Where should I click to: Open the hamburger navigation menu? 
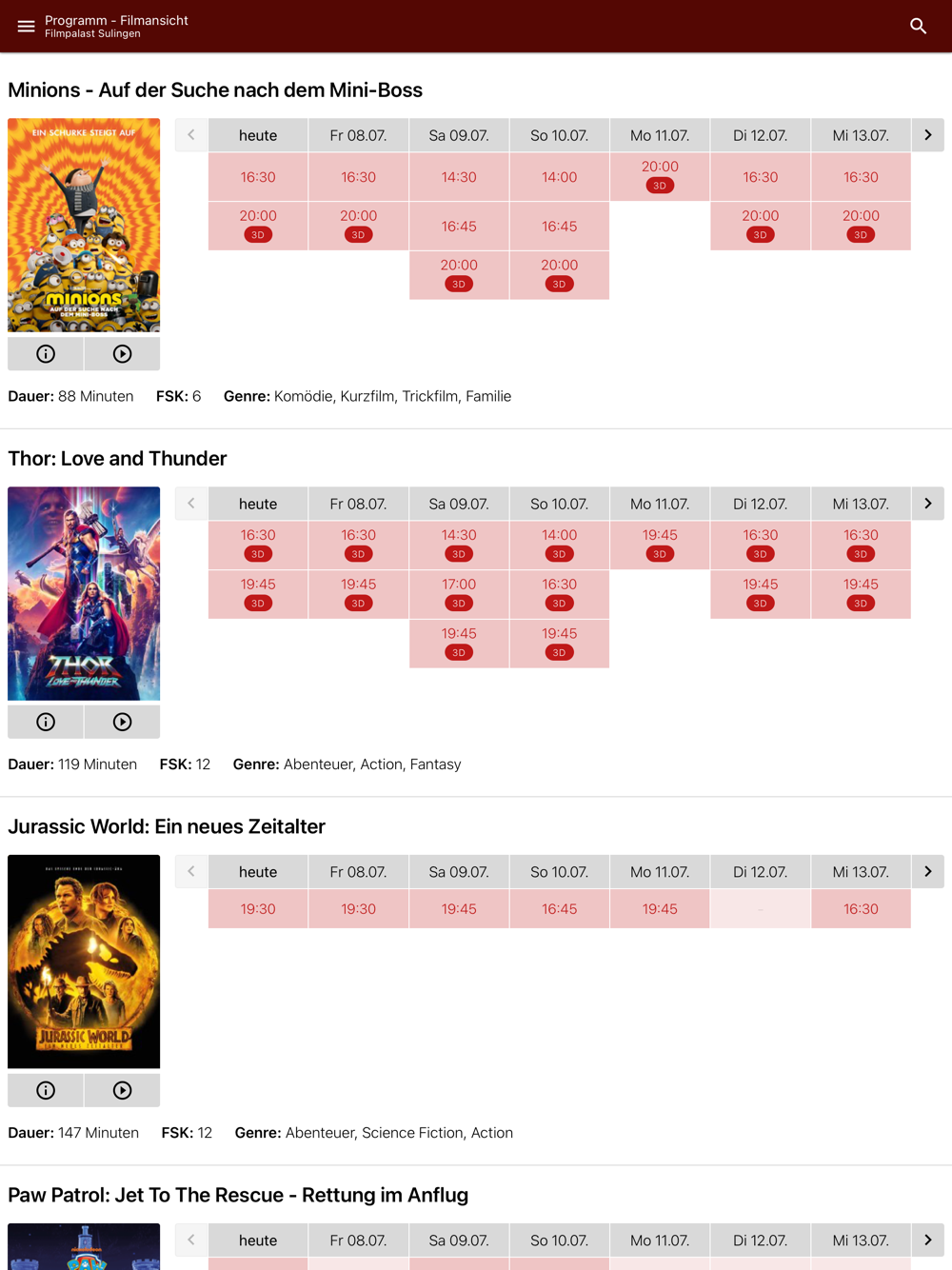point(26,26)
